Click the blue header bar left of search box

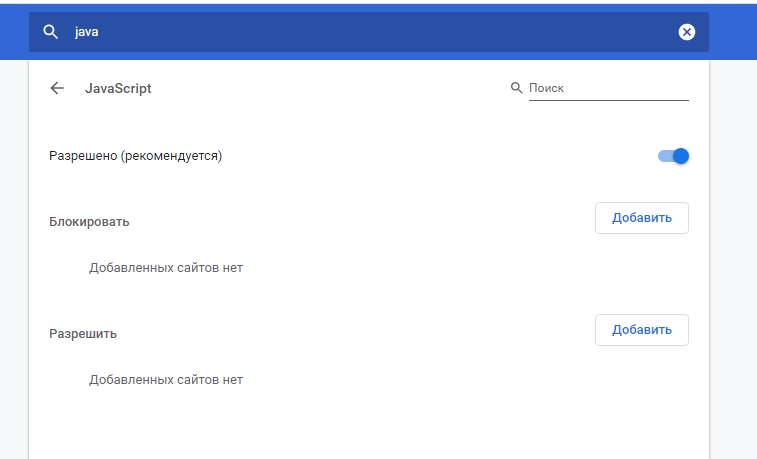click(x=14, y=30)
